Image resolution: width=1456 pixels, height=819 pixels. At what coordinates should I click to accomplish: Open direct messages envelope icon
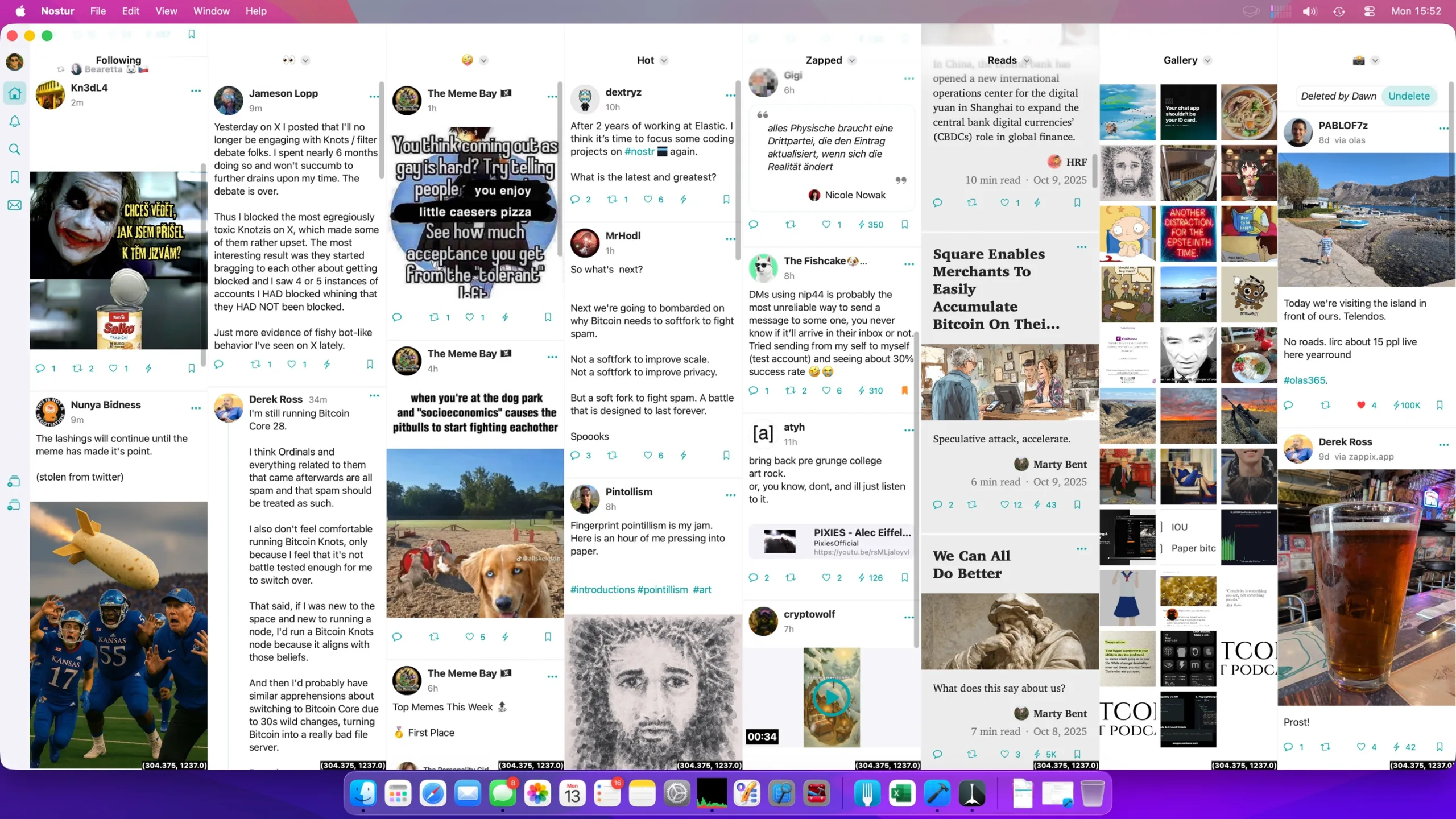(x=14, y=205)
